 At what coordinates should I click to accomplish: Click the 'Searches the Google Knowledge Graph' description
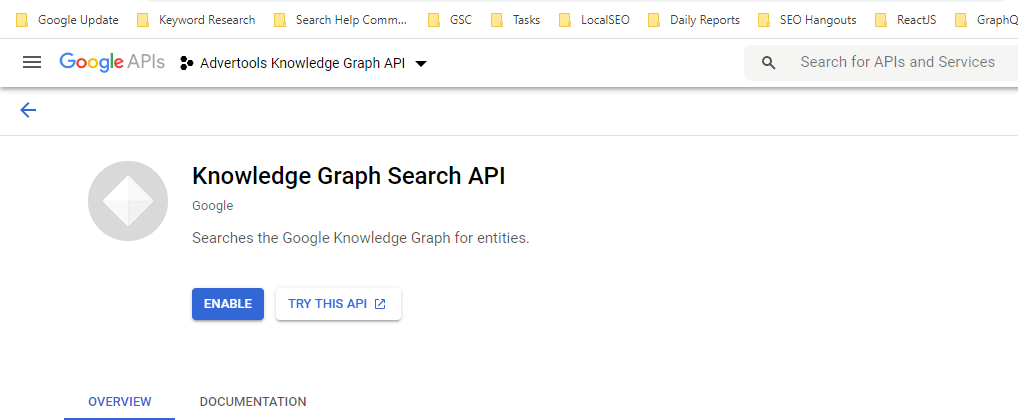coord(360,238)
